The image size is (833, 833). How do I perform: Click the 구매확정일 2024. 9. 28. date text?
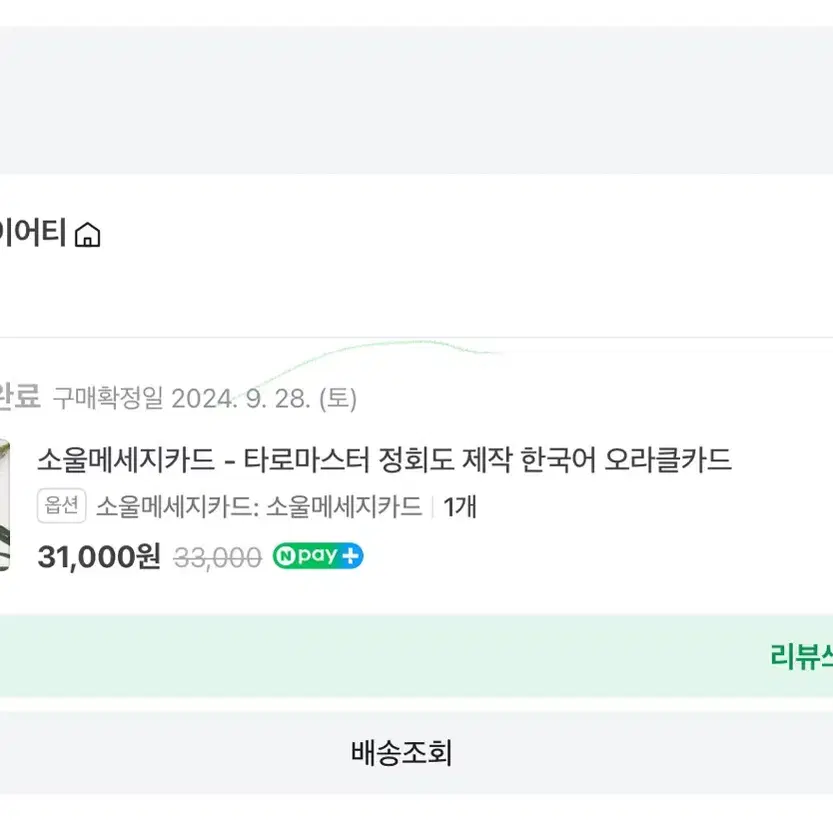tap(182, 398)
